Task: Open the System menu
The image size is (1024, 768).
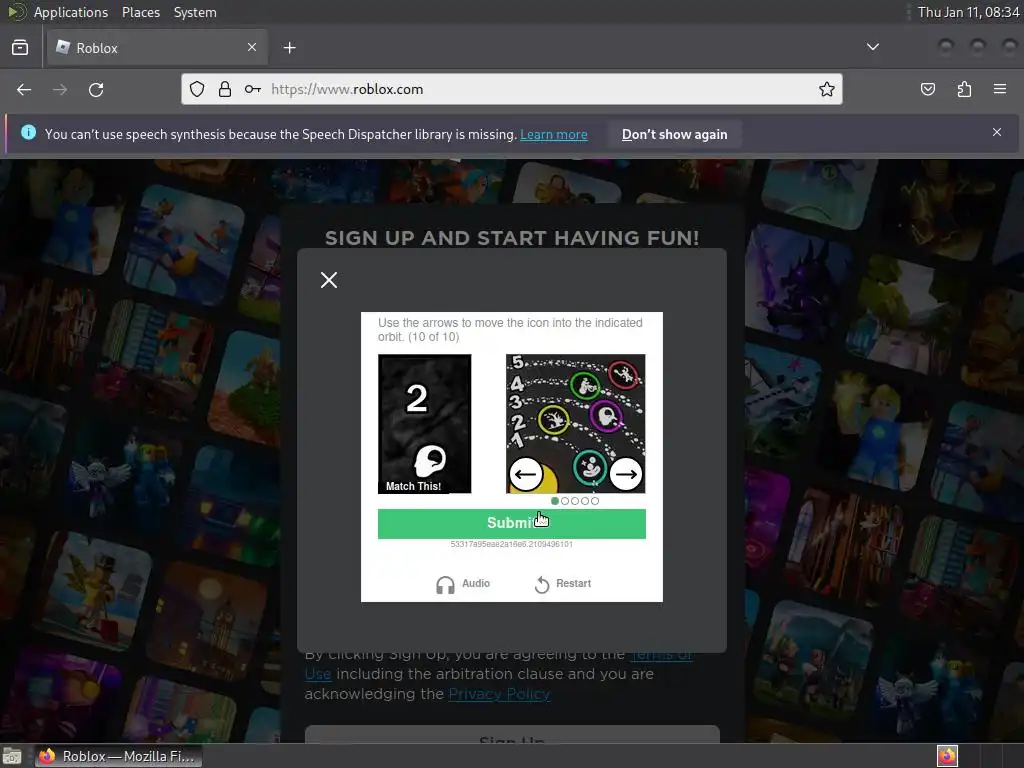Action: point(195,12)
